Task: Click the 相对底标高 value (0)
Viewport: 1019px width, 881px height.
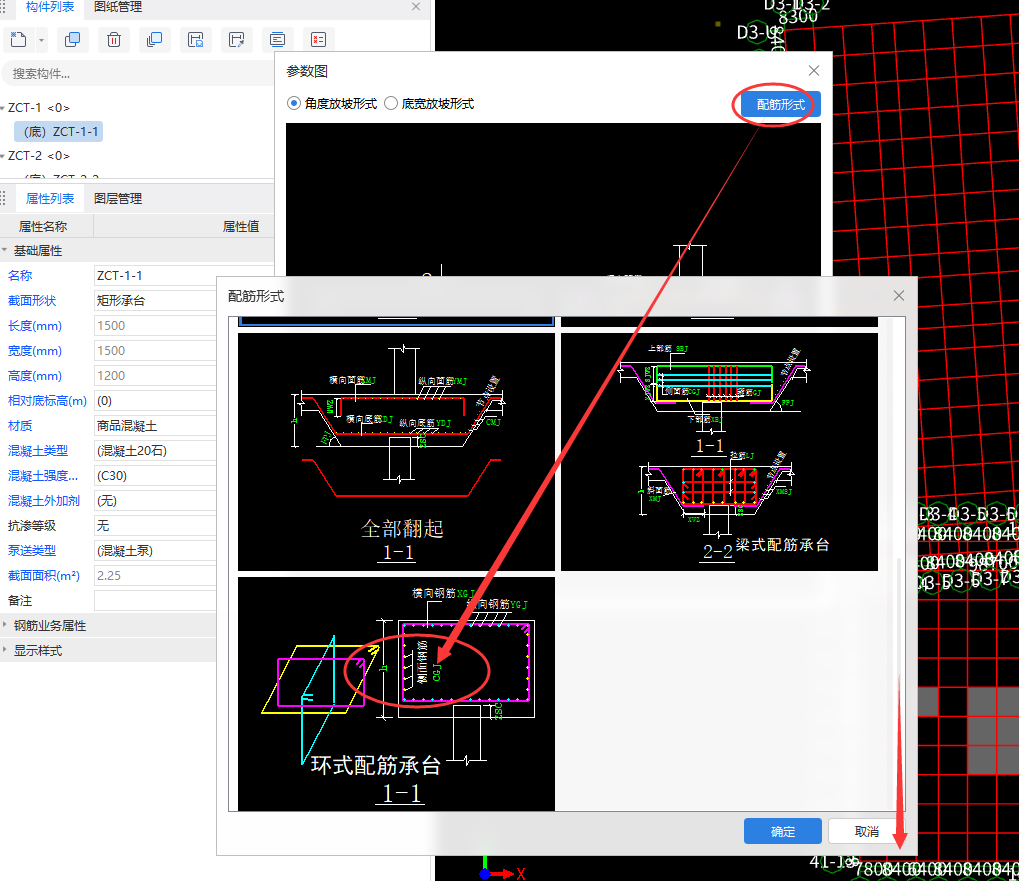Action: 155,400
